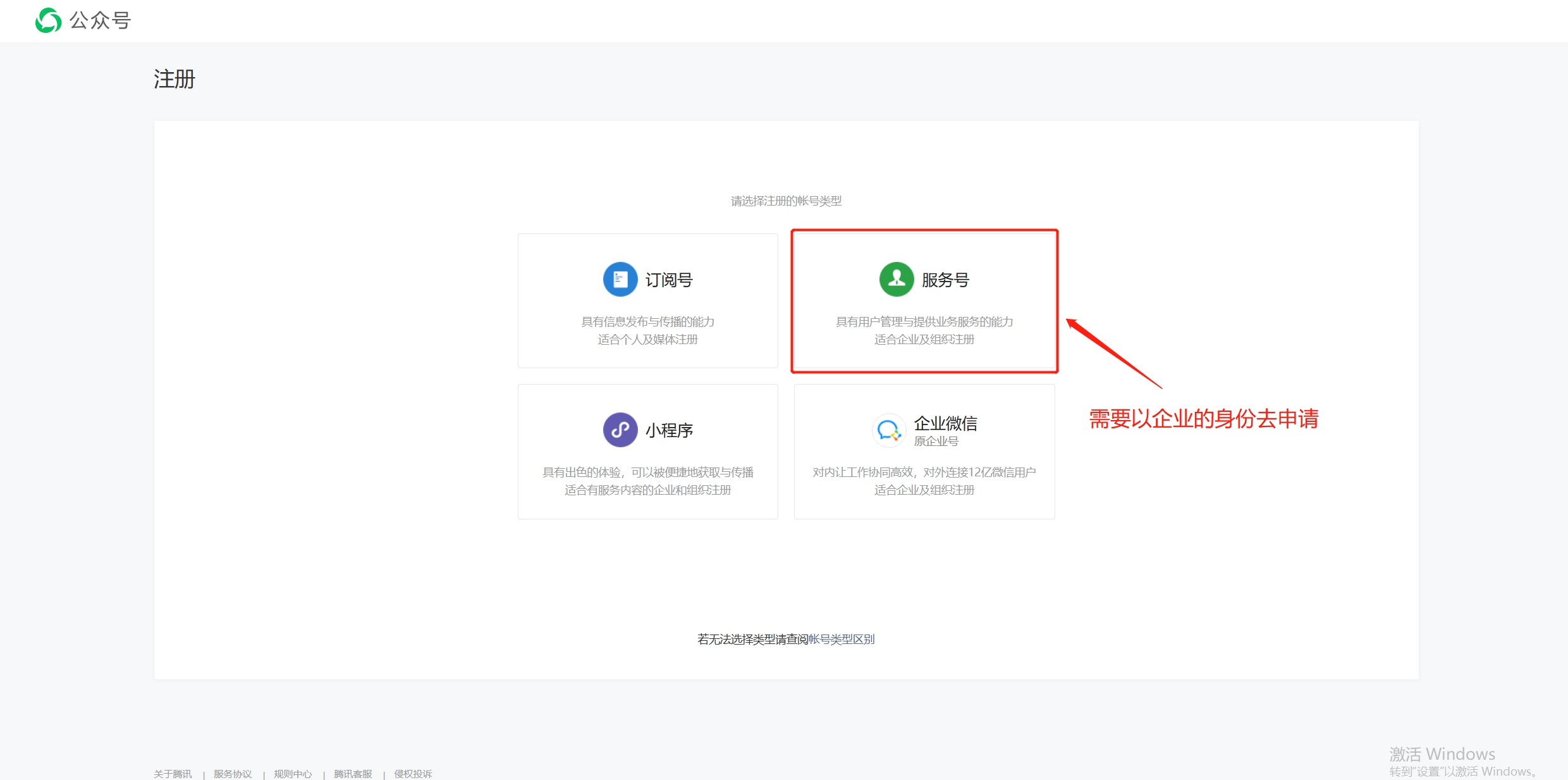The image size is (1568, 780).
Task: Select the 小程序 account type title
Action: 669,430
